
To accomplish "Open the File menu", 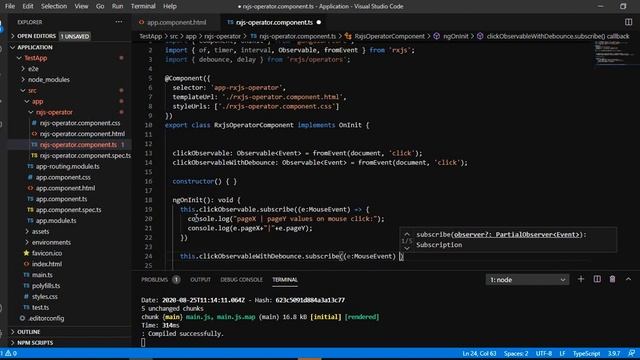I will click(x=10, y=6).
